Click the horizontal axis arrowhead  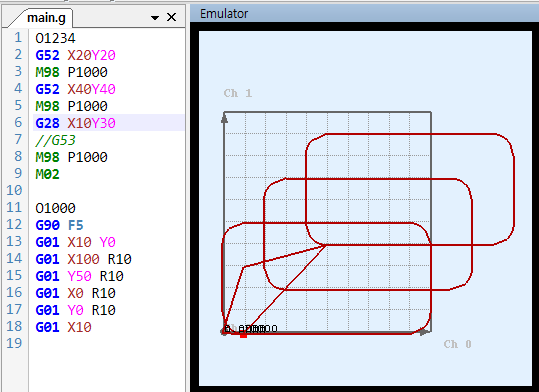[x=425, y=332]
